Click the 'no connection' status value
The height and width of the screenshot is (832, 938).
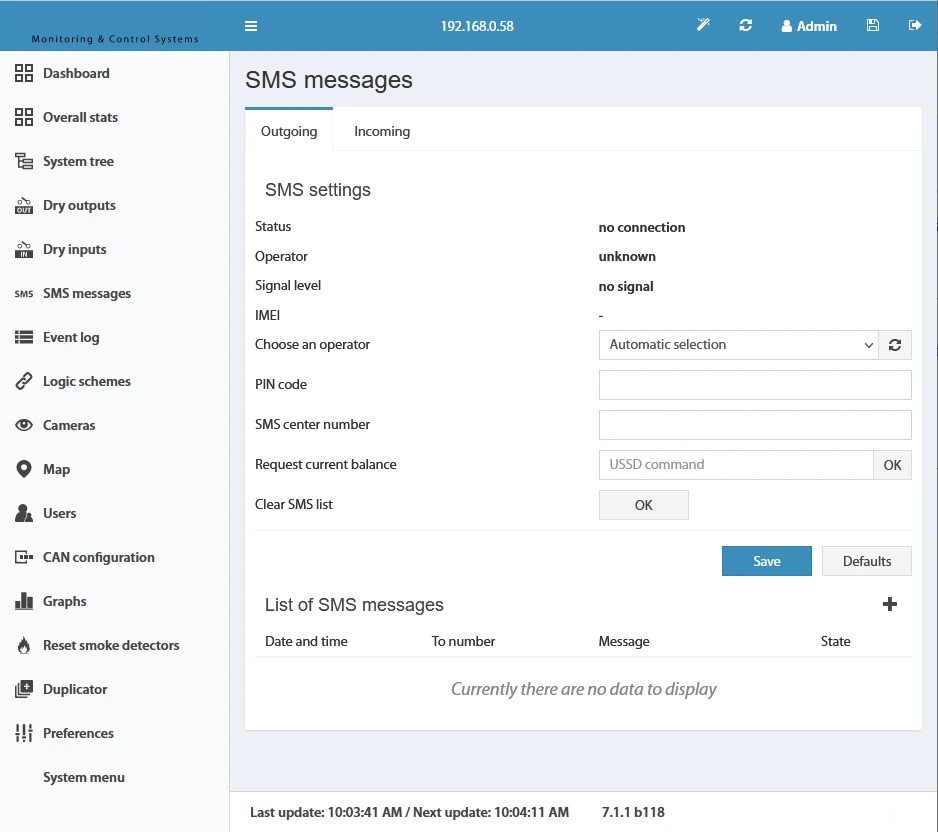tap(642, 227)
